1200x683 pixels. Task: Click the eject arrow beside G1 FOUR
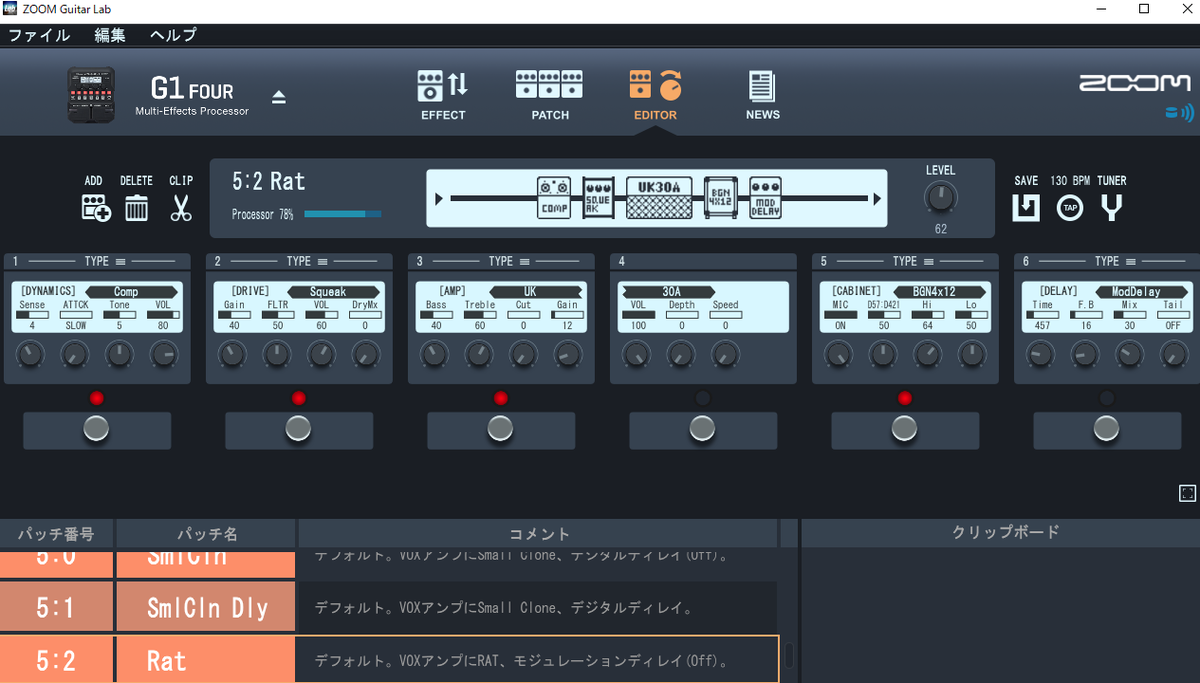pyautogui.click(x=279, y=97)
